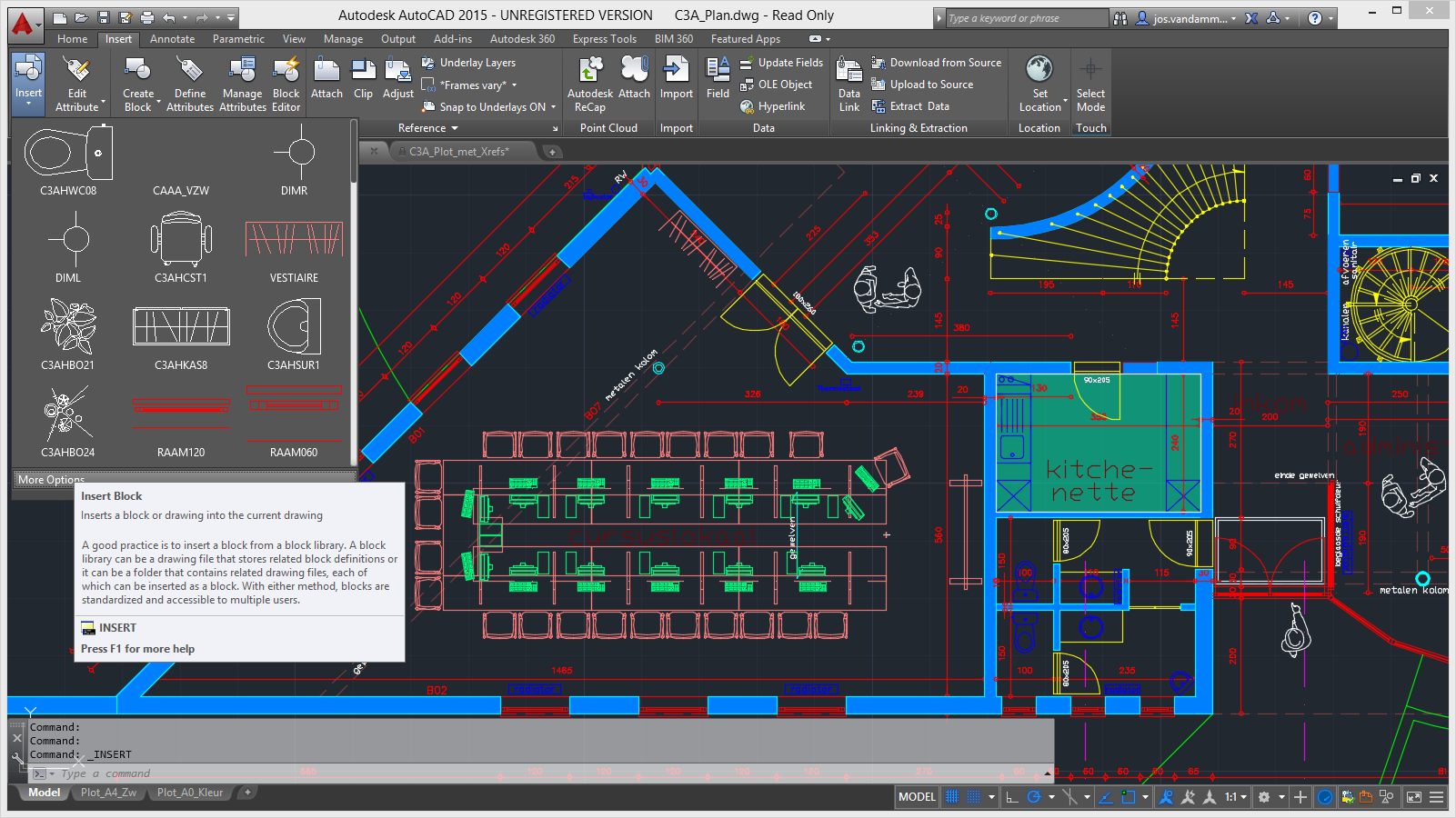Open the quick access toolbar customize dropdown

point(231,18)
